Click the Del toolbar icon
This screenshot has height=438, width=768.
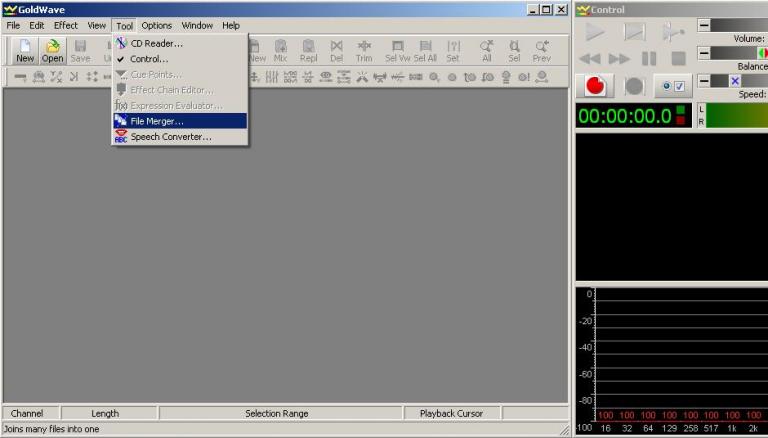(336, 51)
